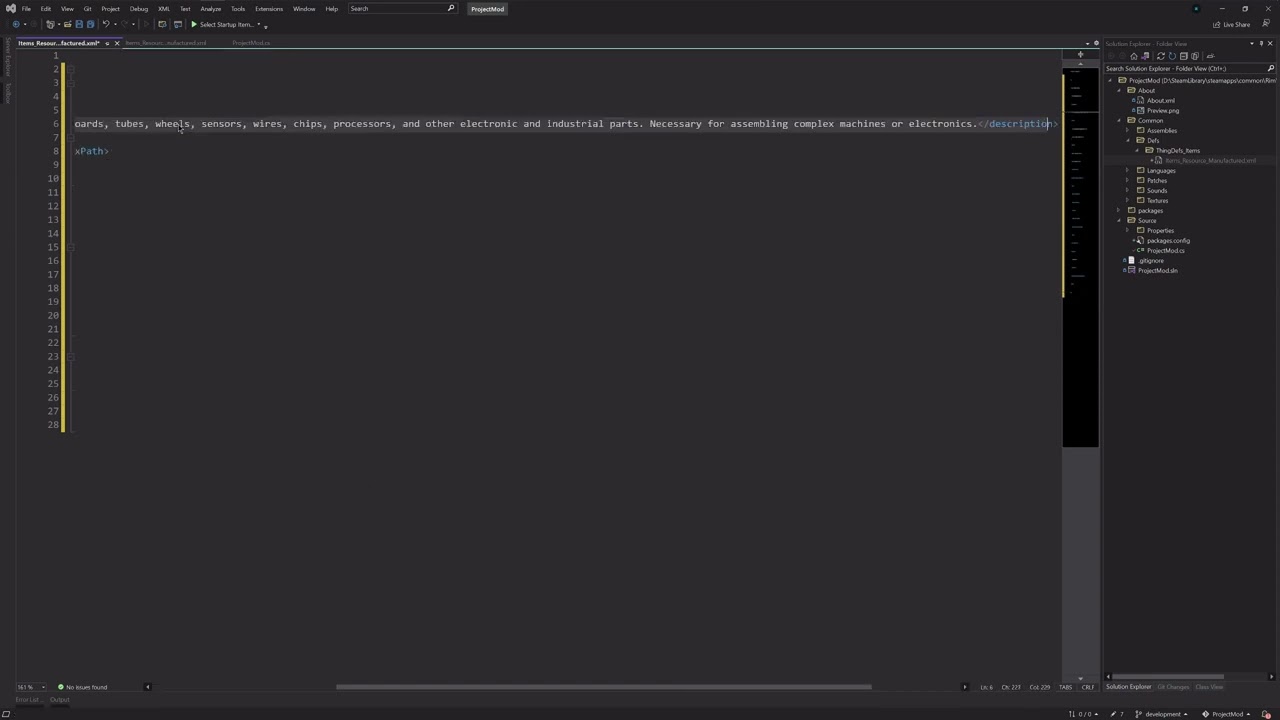Open the Git menu

click(87, 9)
